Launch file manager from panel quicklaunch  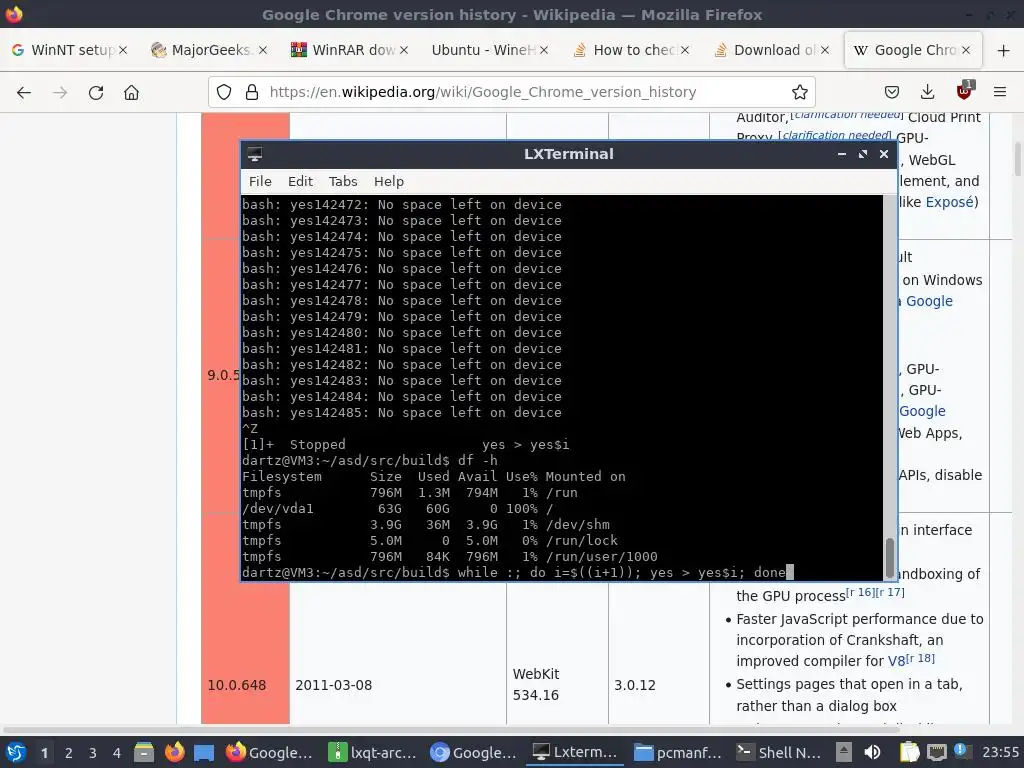[144, 752]
